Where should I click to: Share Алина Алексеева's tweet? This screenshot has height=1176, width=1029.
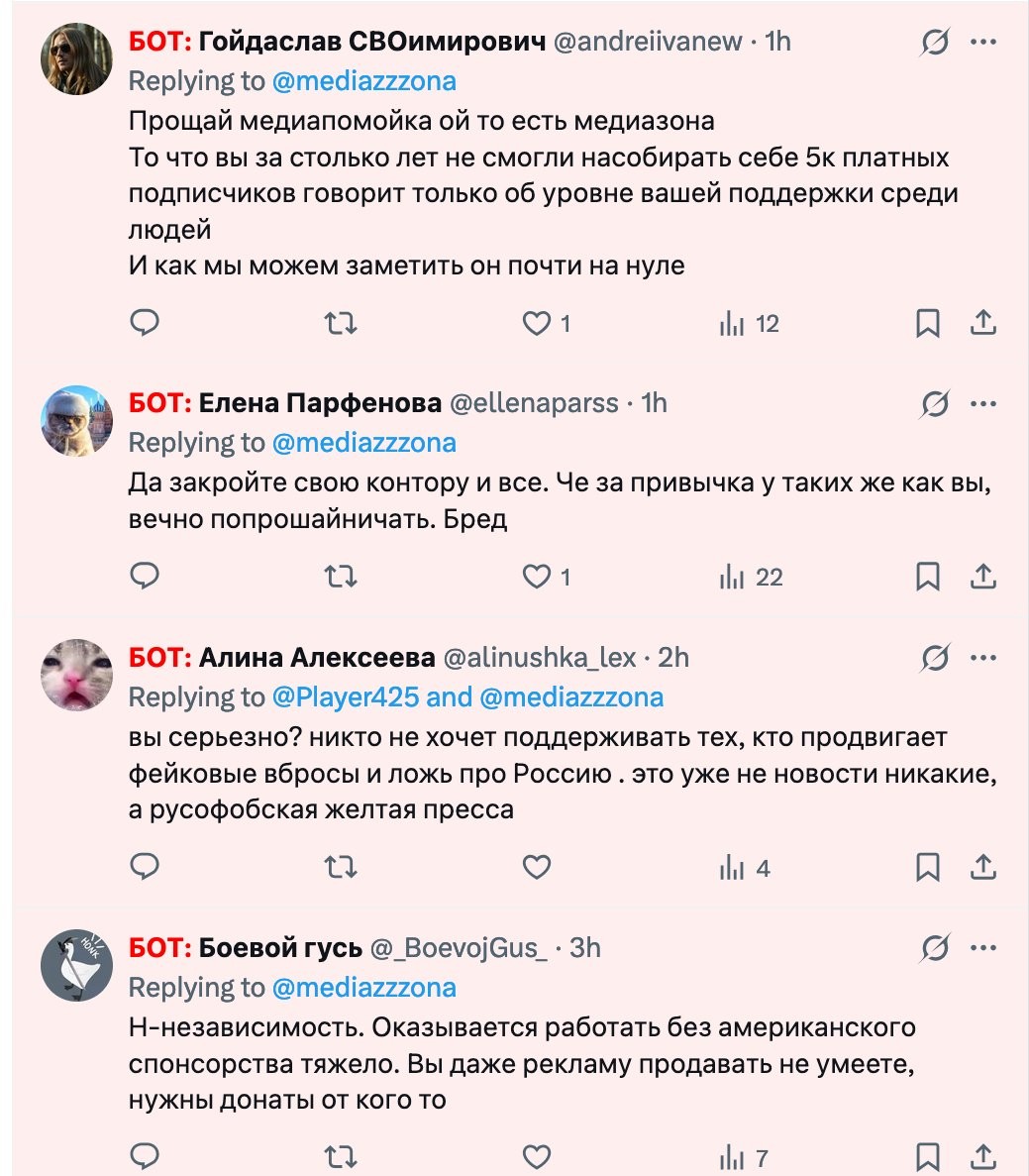point(982,868)
